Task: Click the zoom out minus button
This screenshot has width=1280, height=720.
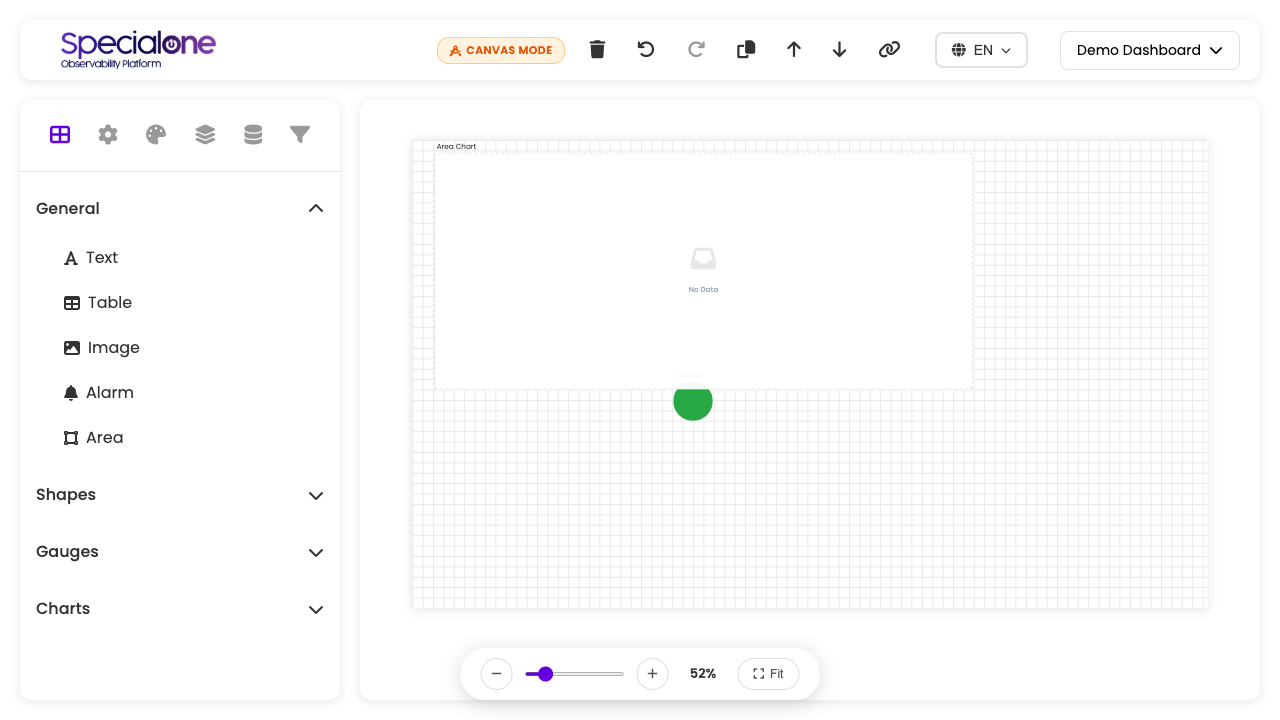Action: [x=497, y=674]
